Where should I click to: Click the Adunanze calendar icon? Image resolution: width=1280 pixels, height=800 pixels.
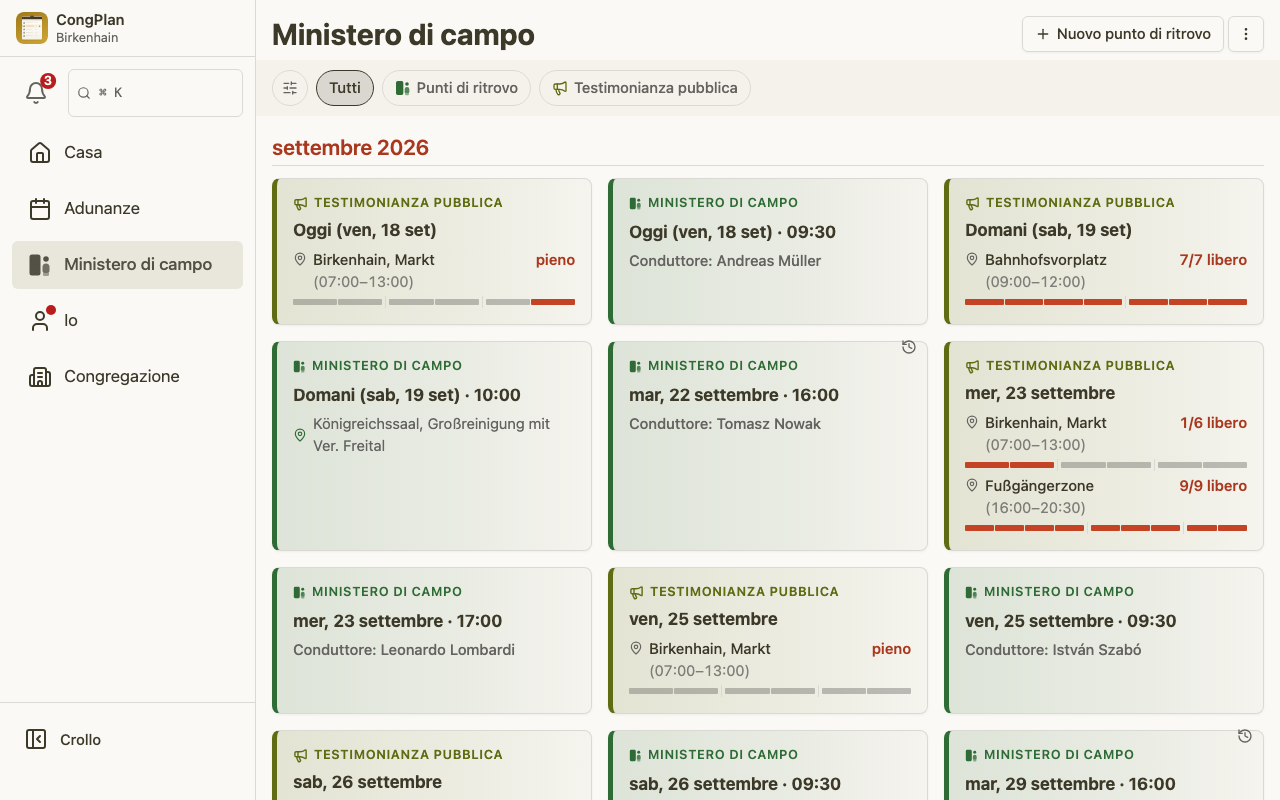point(40,209)
